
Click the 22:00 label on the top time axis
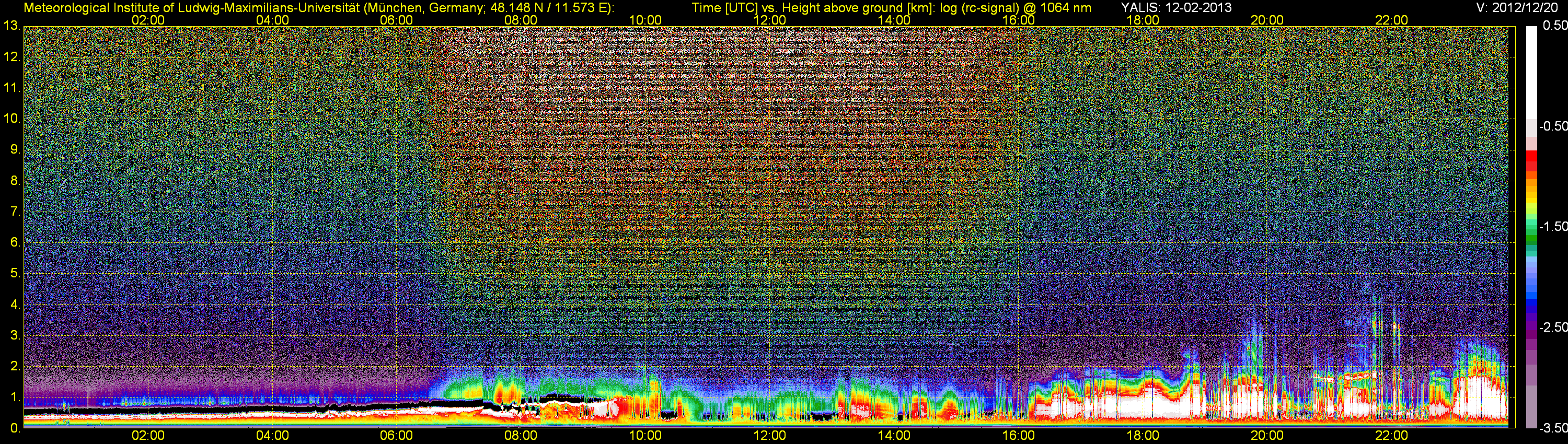1391,20
